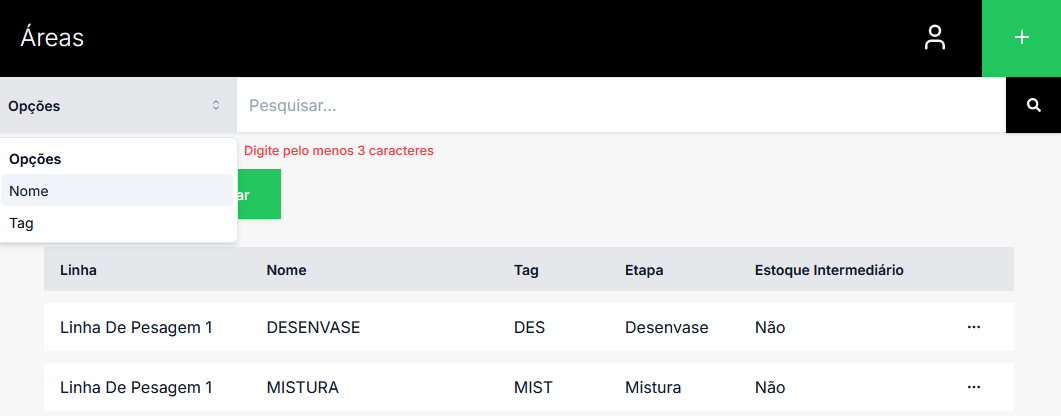Screen dimensions: 1061x416
Task: Click the MIST tag cell
Action: click(533, 387)
